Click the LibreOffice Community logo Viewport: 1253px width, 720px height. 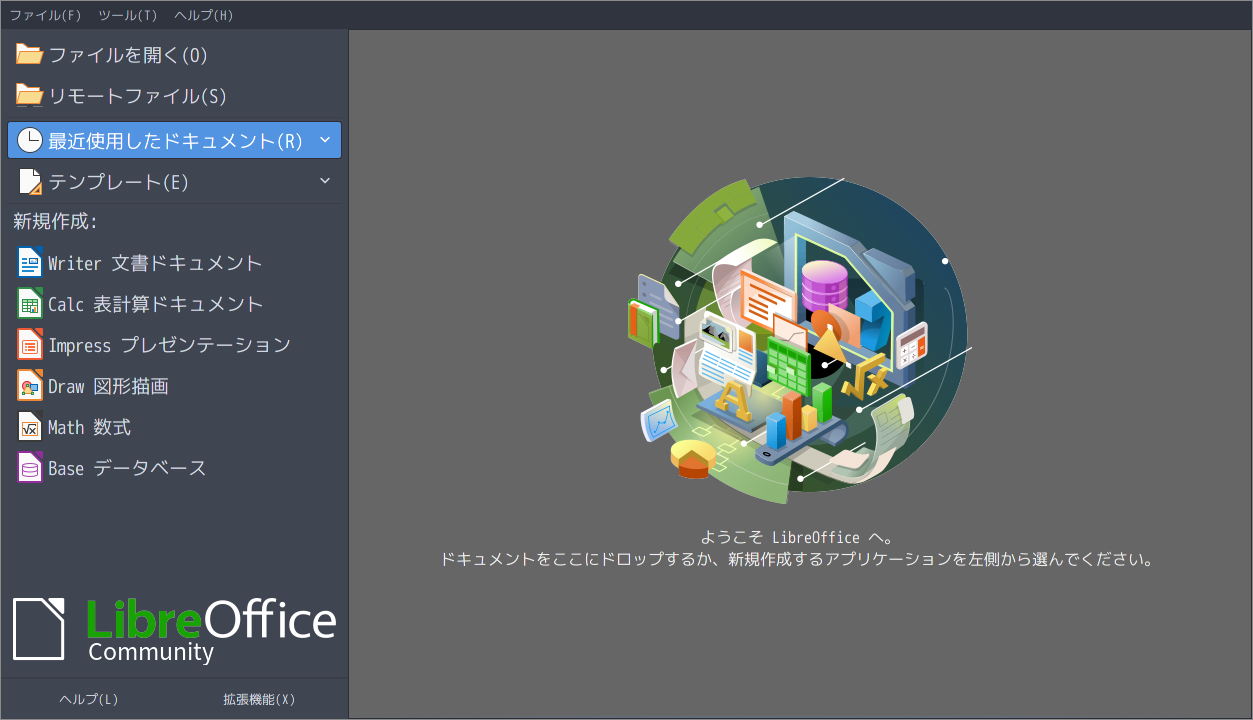point(174,630)
